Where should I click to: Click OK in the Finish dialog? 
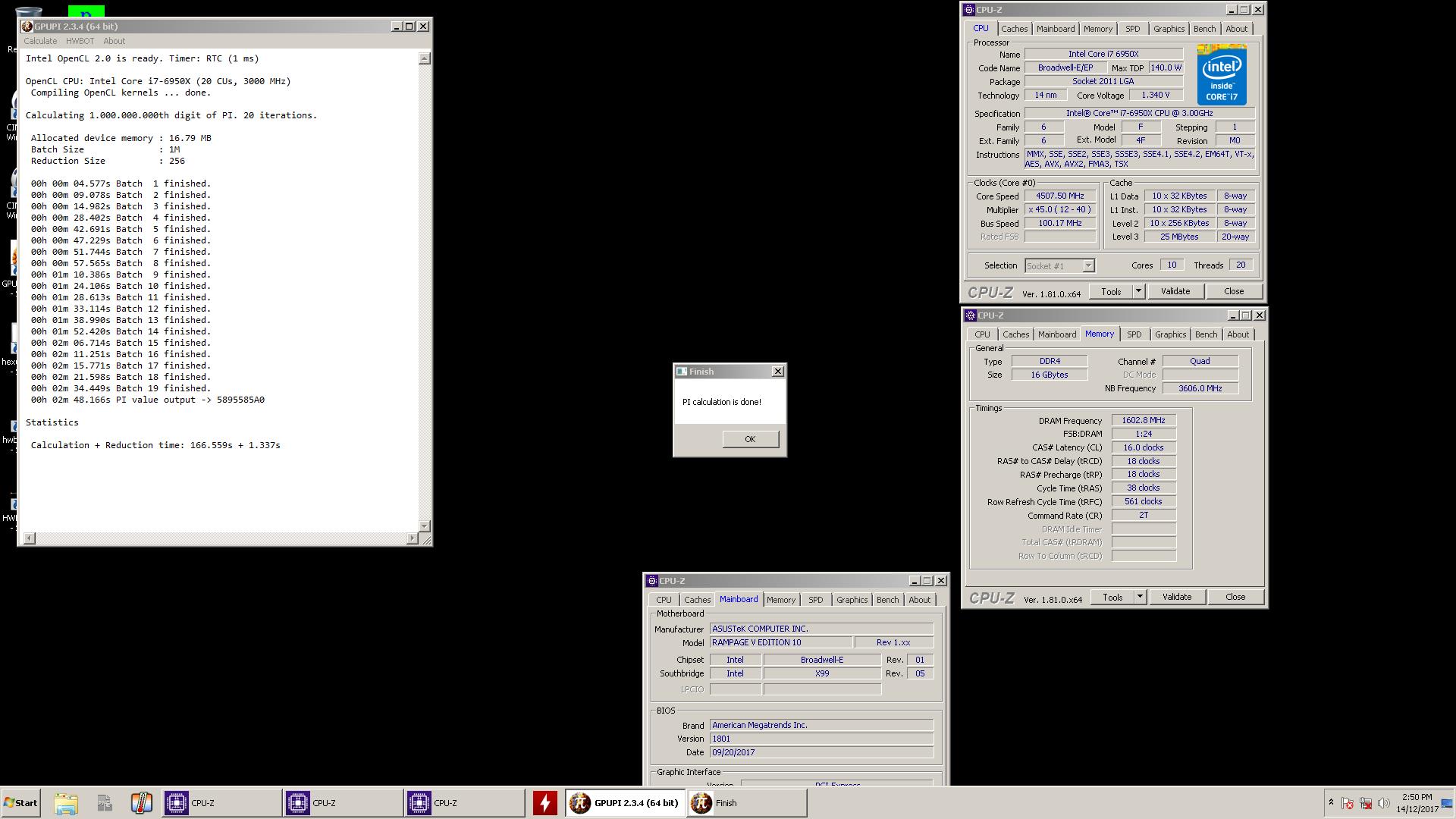pyautogui.click(x=750, y=439)
